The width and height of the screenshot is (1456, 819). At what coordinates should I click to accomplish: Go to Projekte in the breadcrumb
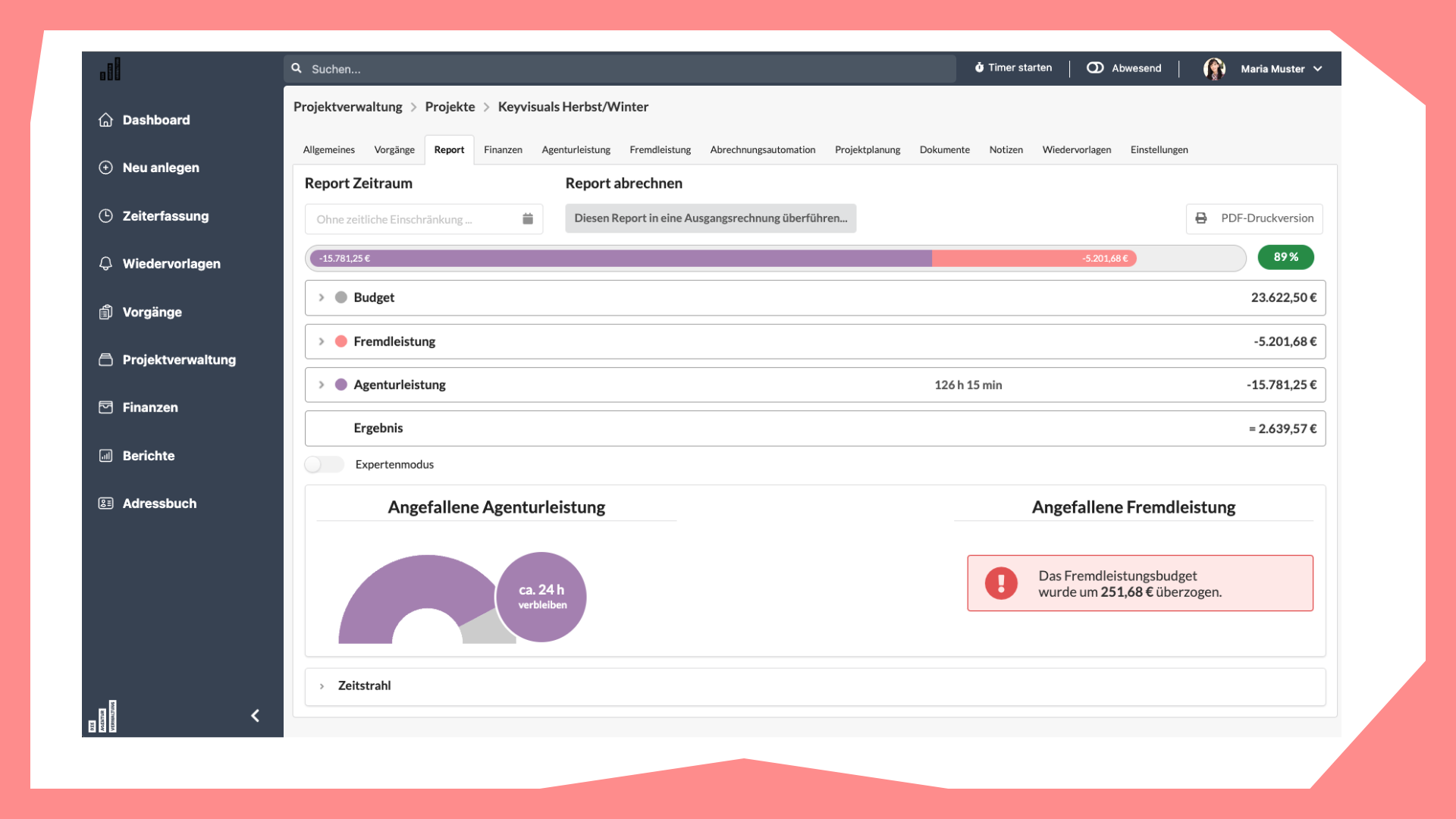coord(450,107)
